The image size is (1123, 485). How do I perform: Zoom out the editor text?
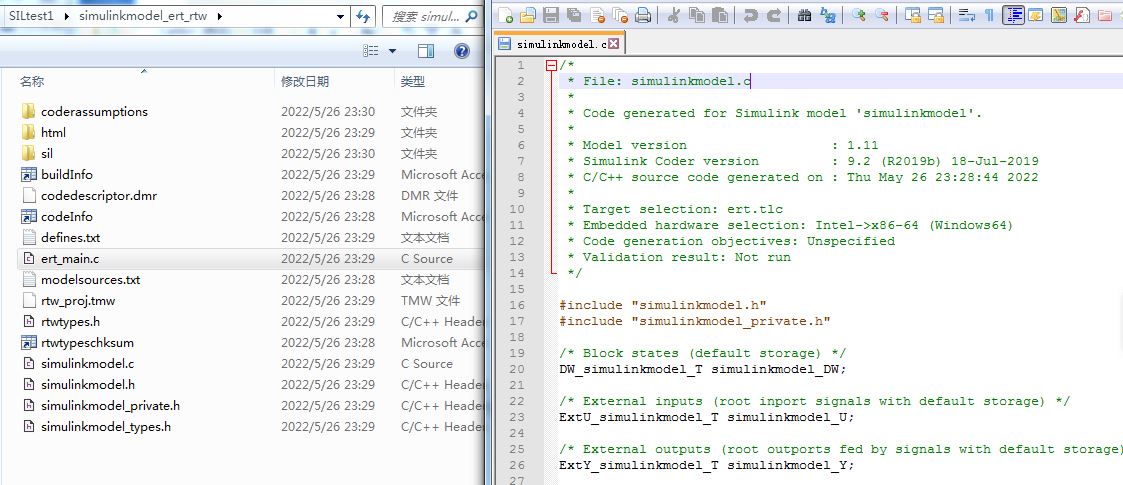[882, 14]
